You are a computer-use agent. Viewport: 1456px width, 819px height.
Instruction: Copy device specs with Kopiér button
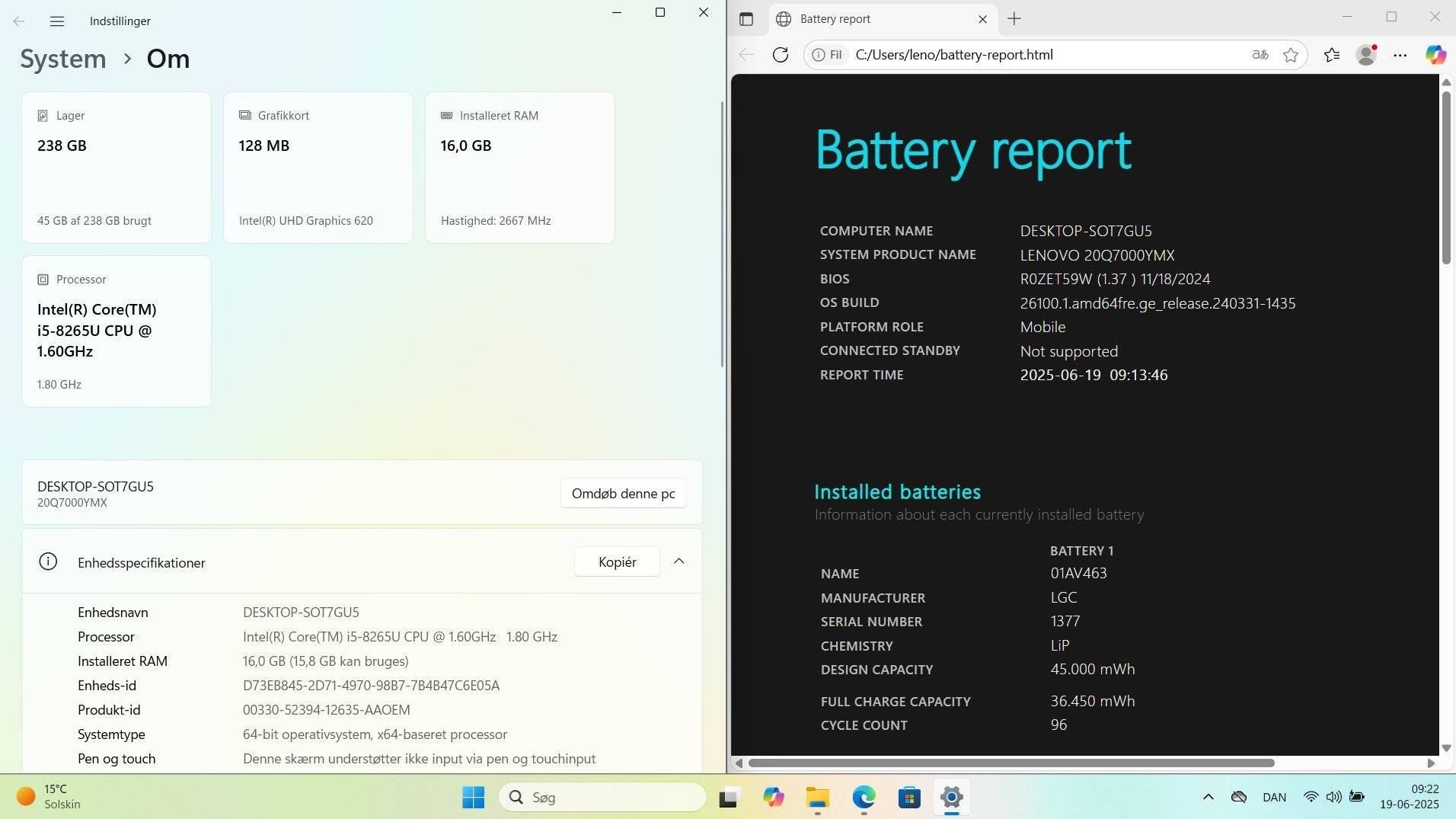click(x=617, y=561)
